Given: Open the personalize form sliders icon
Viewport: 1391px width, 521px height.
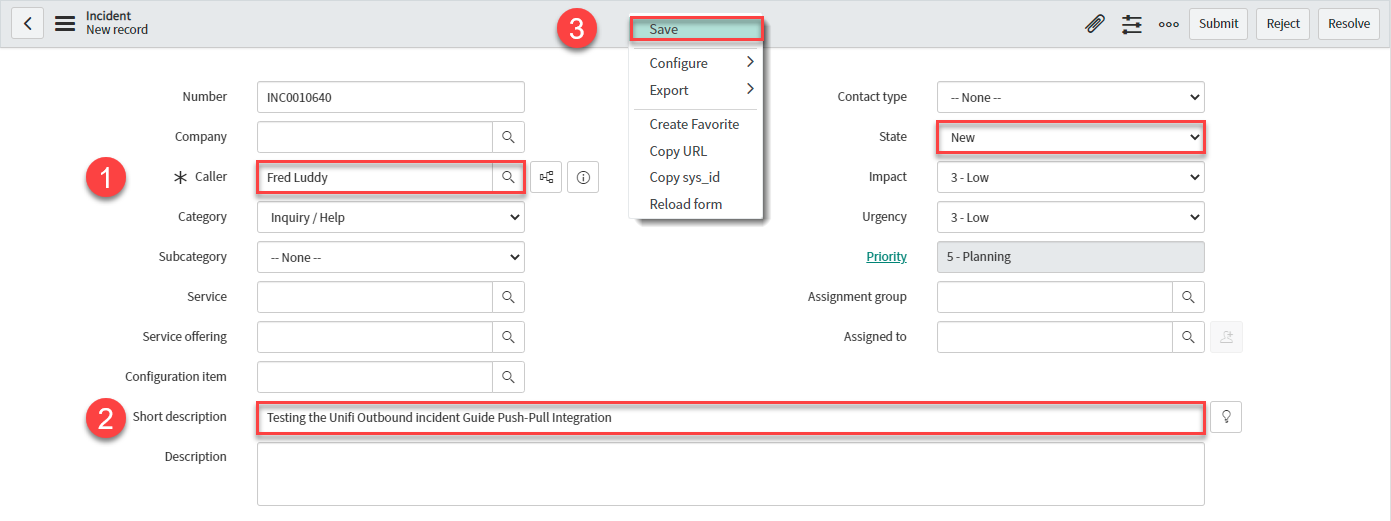Looking at the screenshot, I should pyautogui.click(x=1131, y=24).
